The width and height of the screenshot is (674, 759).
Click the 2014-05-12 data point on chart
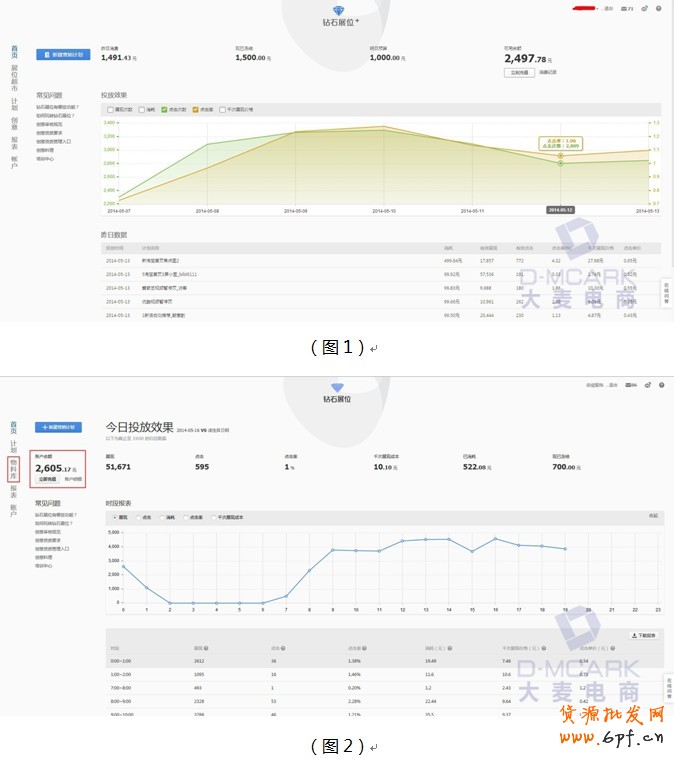click(x=560, y=162)
